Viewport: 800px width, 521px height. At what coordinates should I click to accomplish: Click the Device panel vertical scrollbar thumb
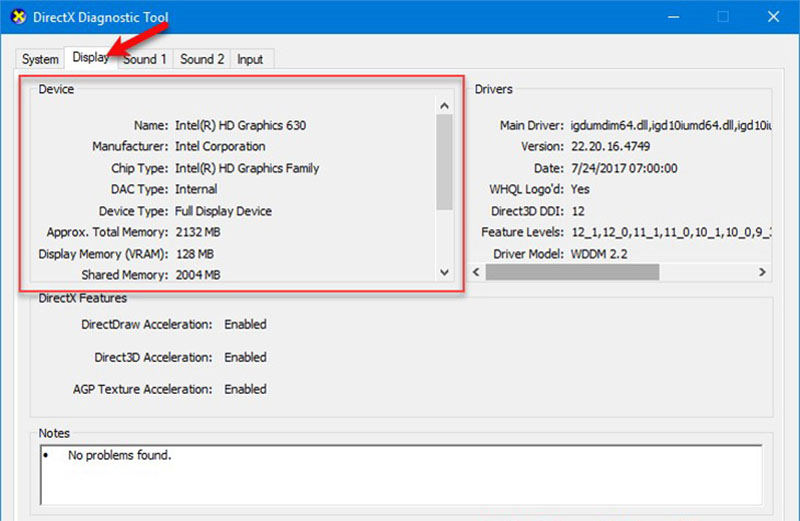[444, 160]
